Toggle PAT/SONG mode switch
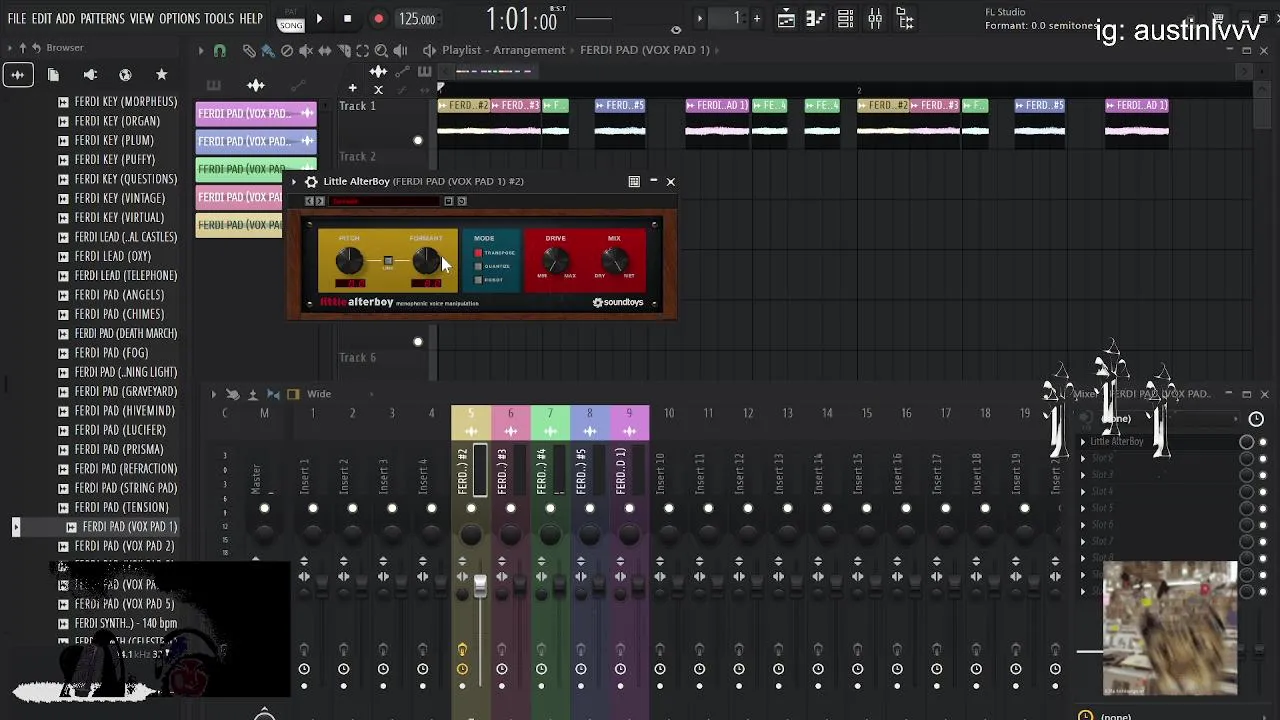 pos(291,19)
